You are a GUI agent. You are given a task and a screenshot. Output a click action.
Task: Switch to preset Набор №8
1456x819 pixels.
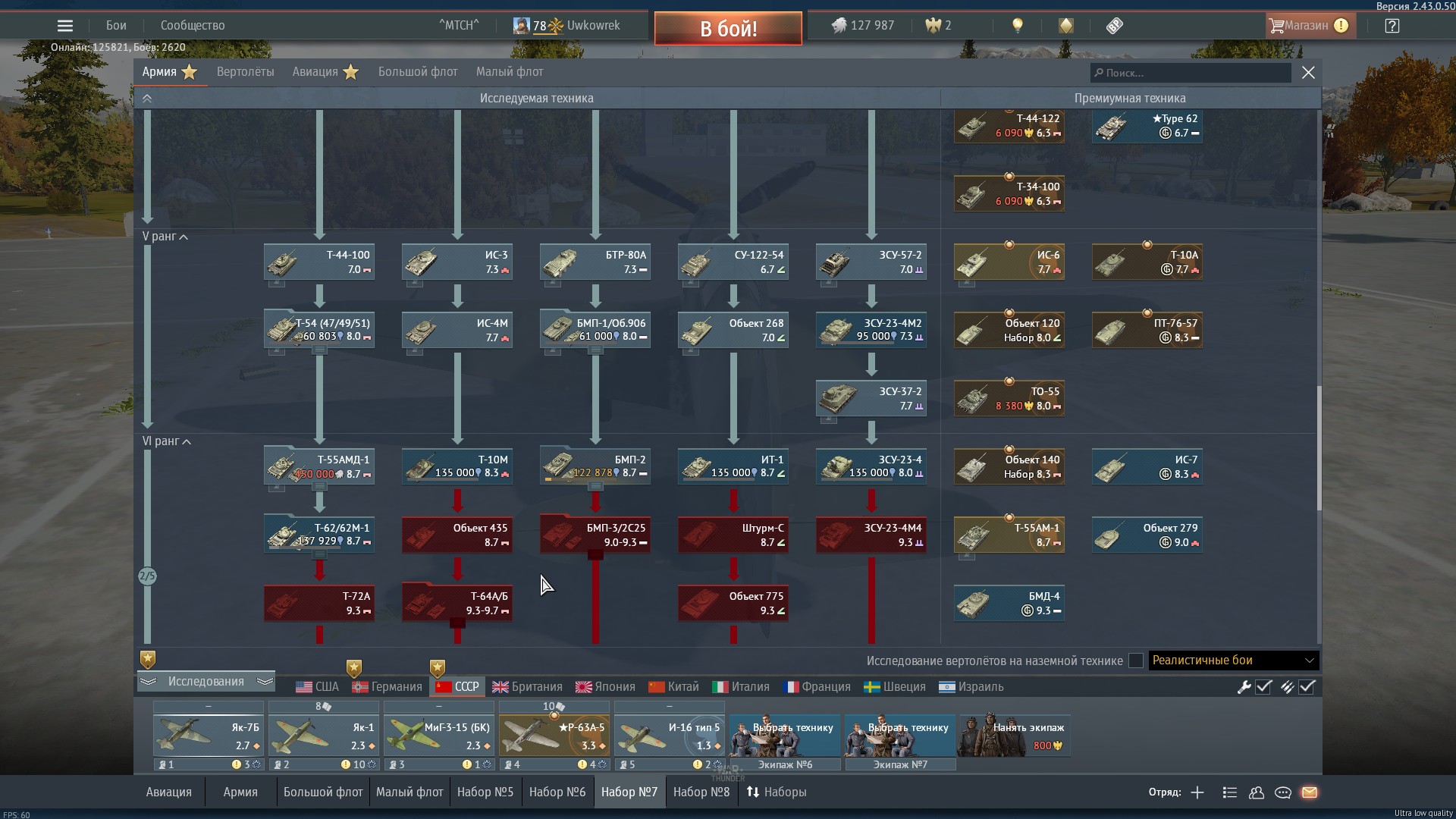701,792
